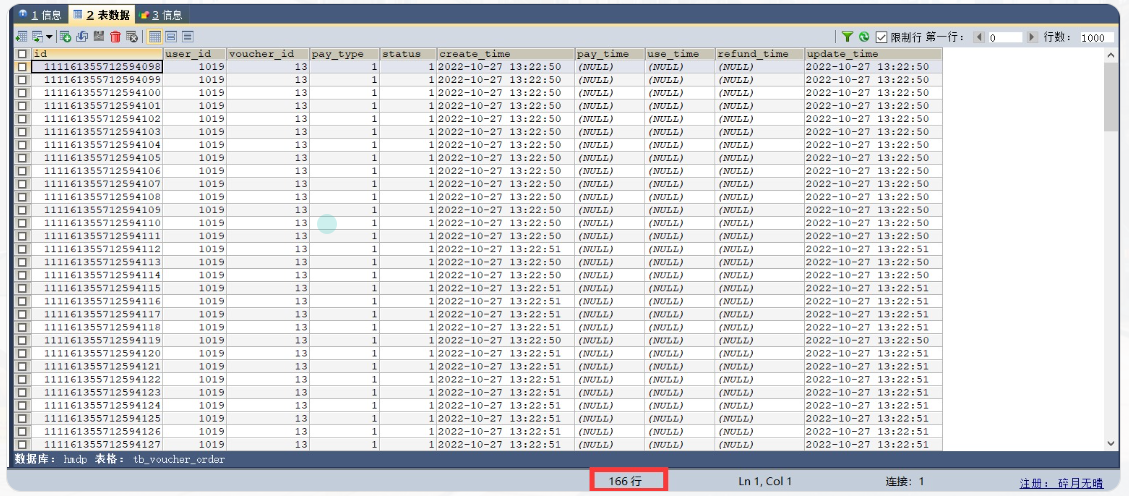Click the voucher_id column header
The height and width of the screenshot is (496, 1129).
(x=267, y=54)
